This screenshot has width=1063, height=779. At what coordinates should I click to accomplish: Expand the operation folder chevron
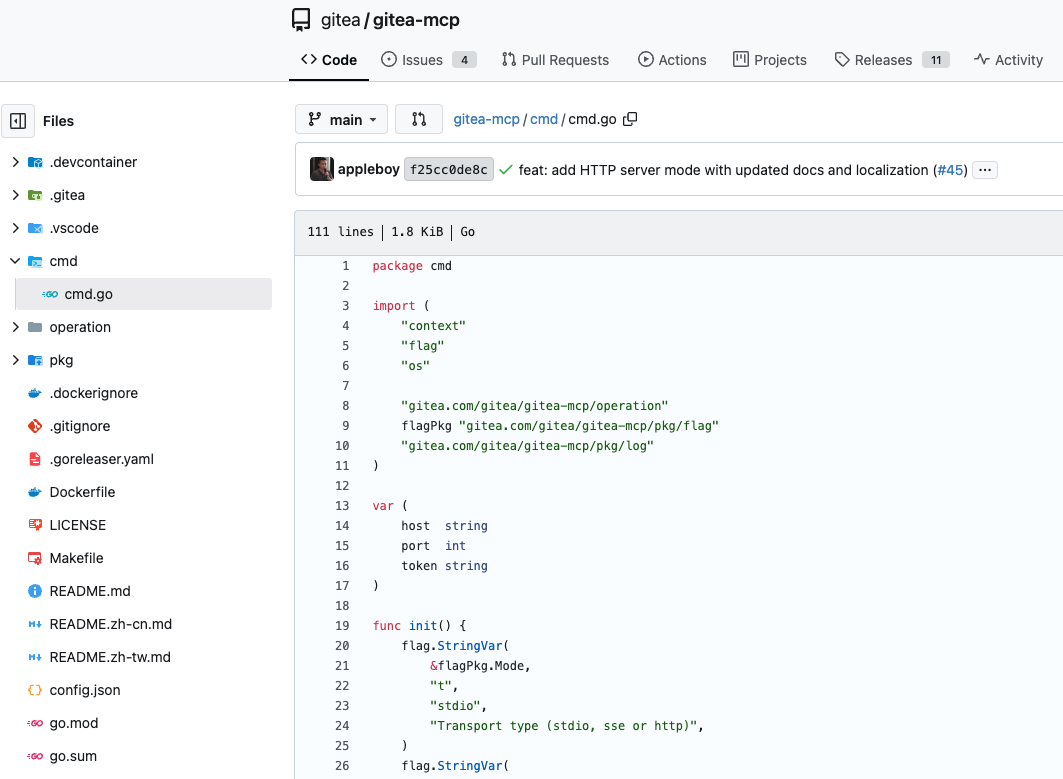click(16, 327)
